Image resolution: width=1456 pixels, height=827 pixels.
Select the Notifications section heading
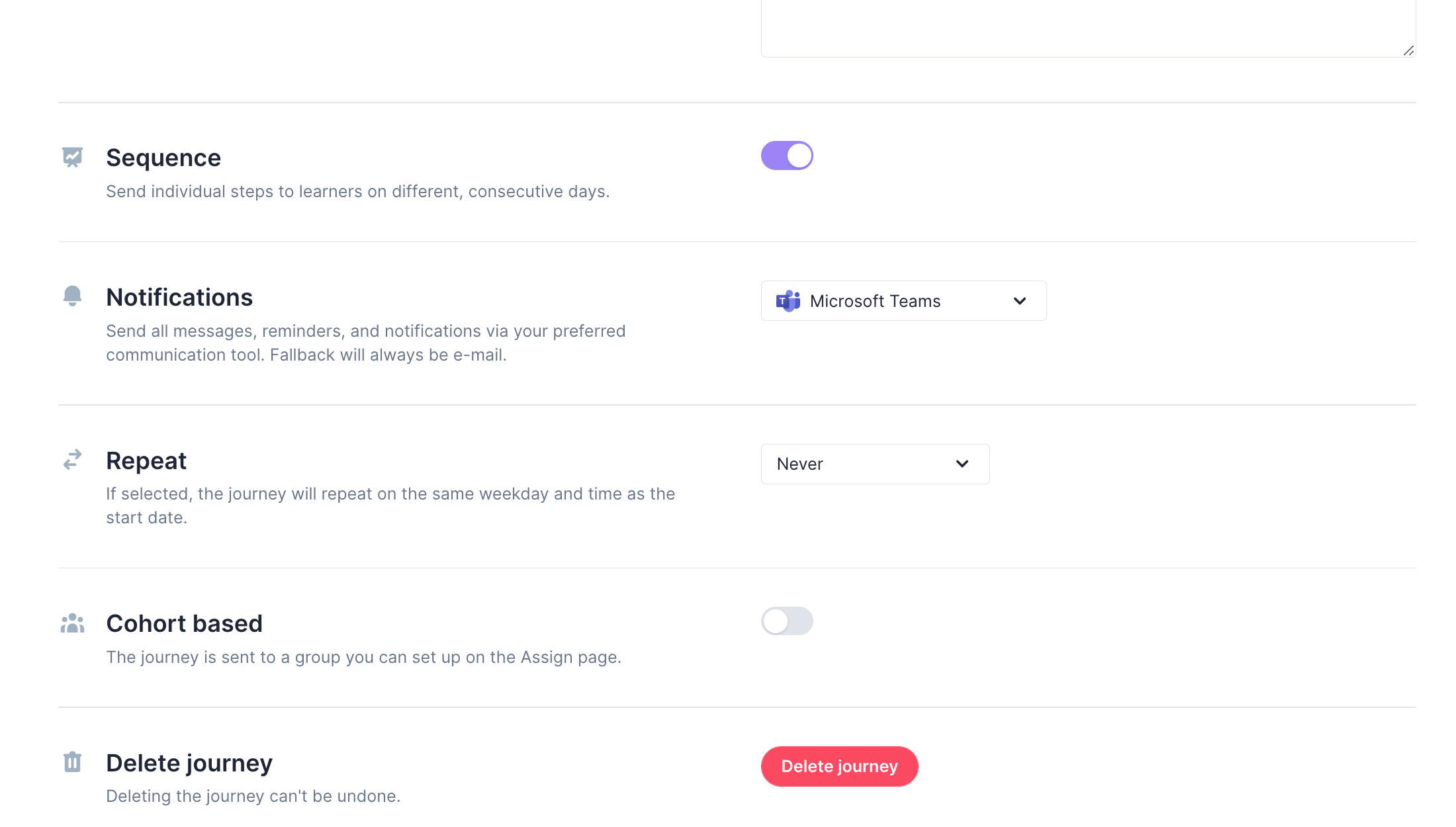tap(179, 296)
